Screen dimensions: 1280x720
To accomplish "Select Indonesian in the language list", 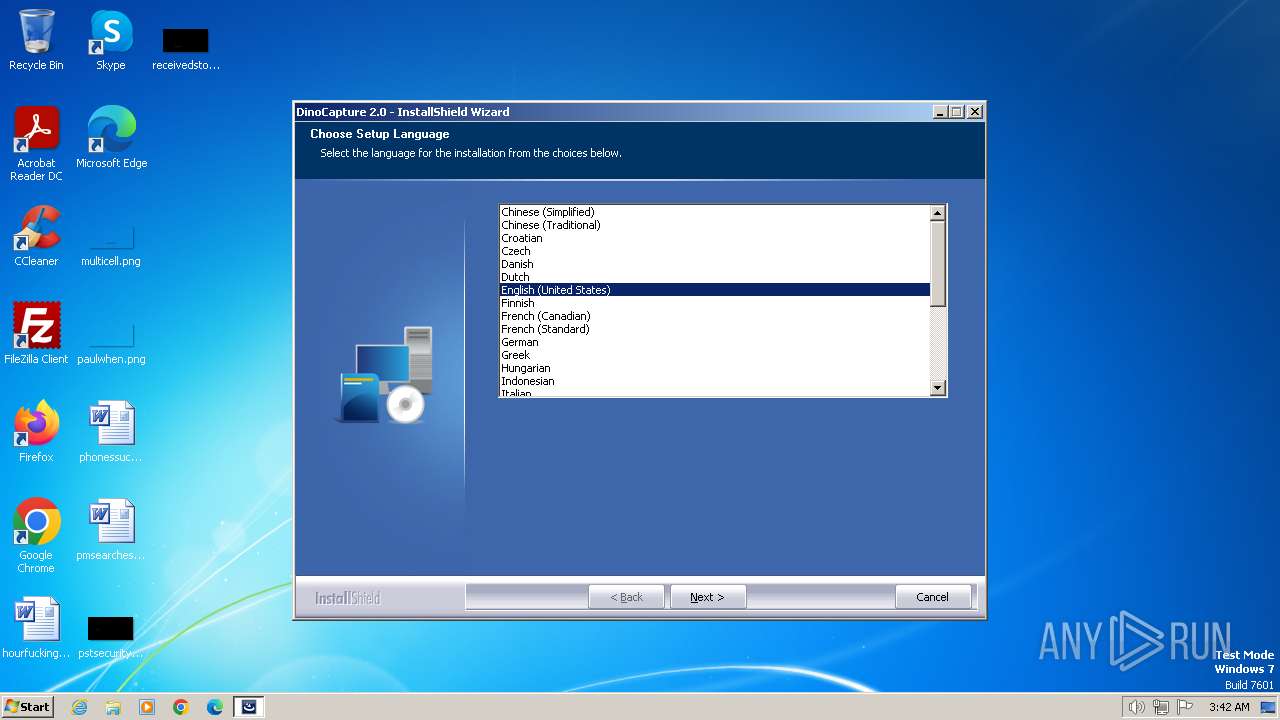I will tap(715, 381).
